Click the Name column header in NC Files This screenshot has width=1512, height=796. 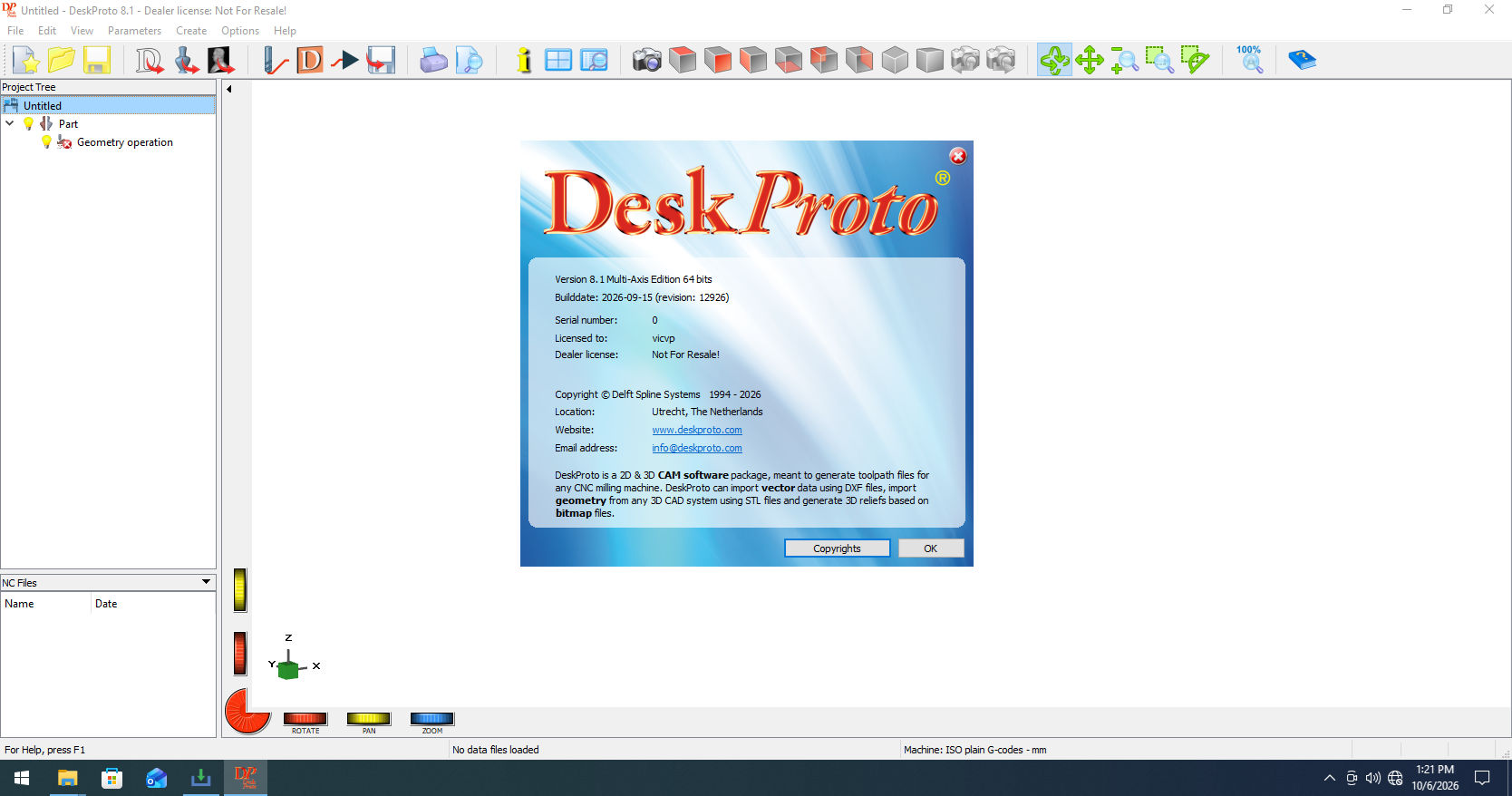coord(45,604)
